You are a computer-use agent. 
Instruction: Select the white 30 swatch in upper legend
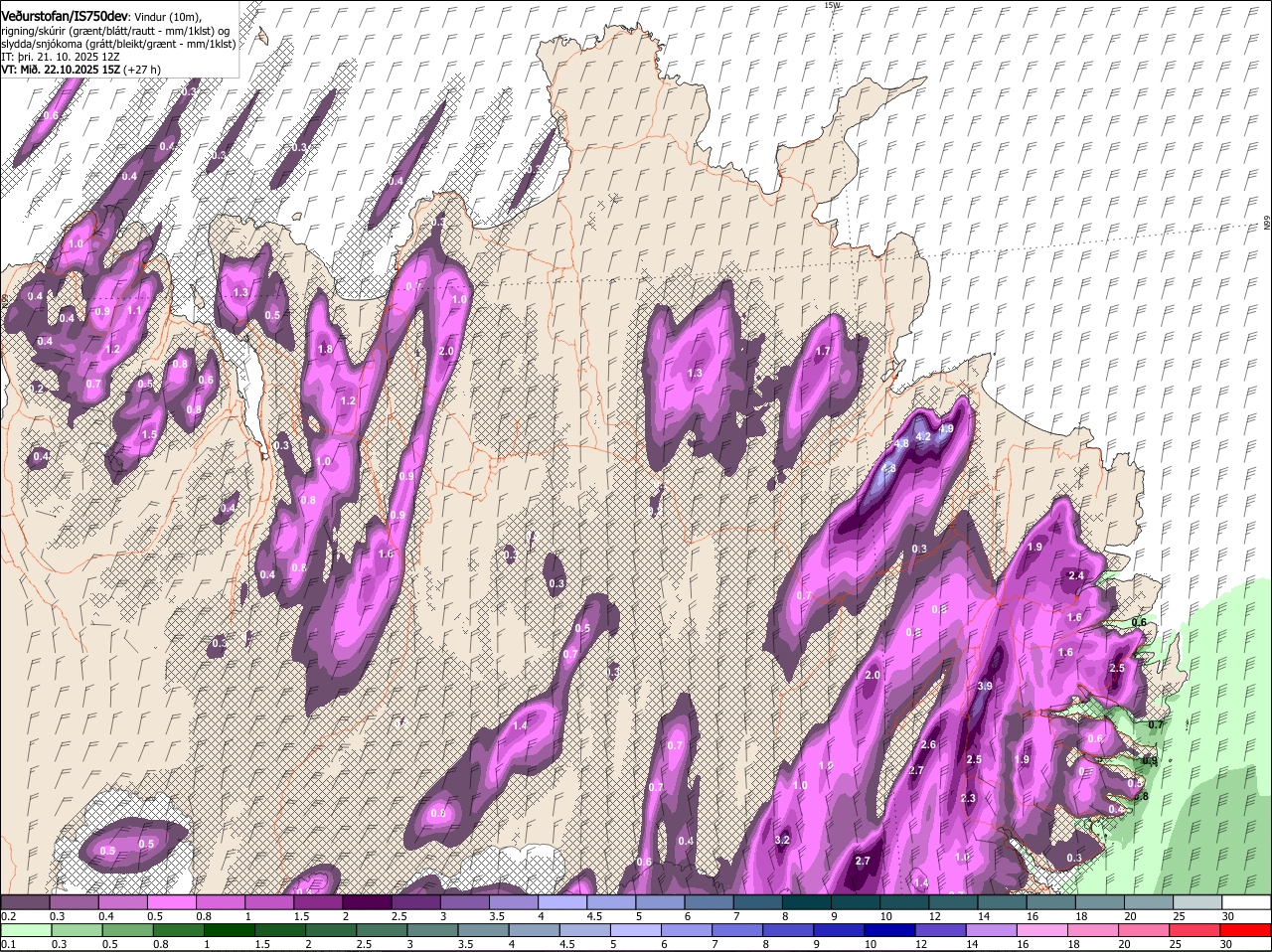[x=1246, y=902]
